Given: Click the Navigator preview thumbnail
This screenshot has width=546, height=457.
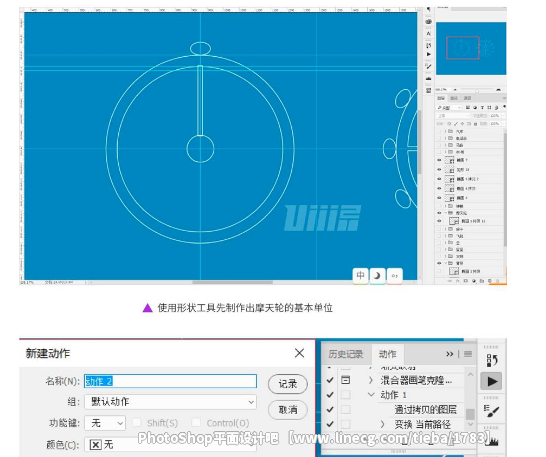Looking at the screenshot, I should pyautogui.click(x=471, y=48).
